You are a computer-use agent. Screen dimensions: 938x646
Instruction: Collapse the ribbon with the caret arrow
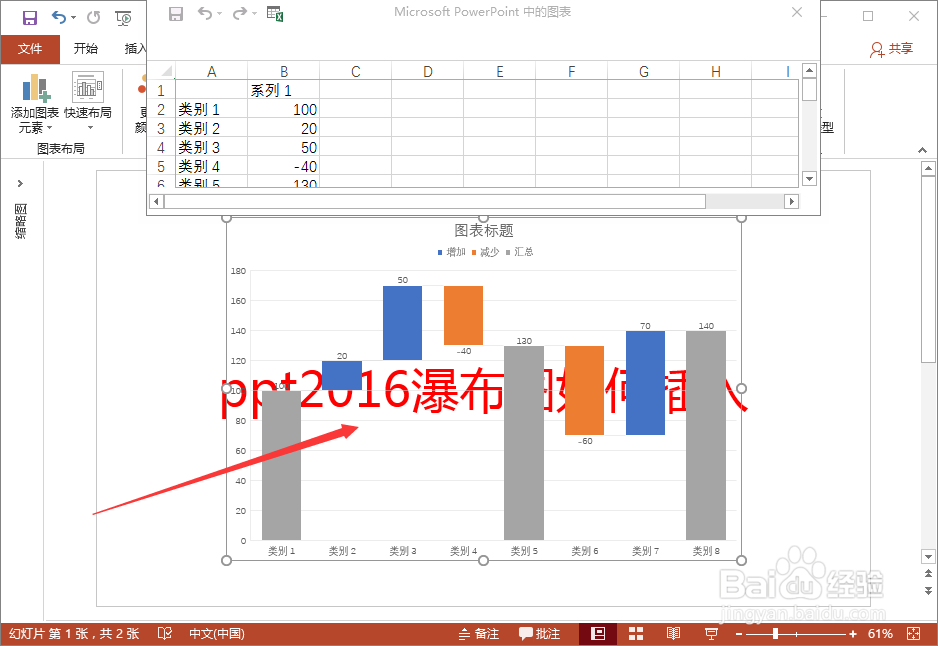(x=922, y=150)
